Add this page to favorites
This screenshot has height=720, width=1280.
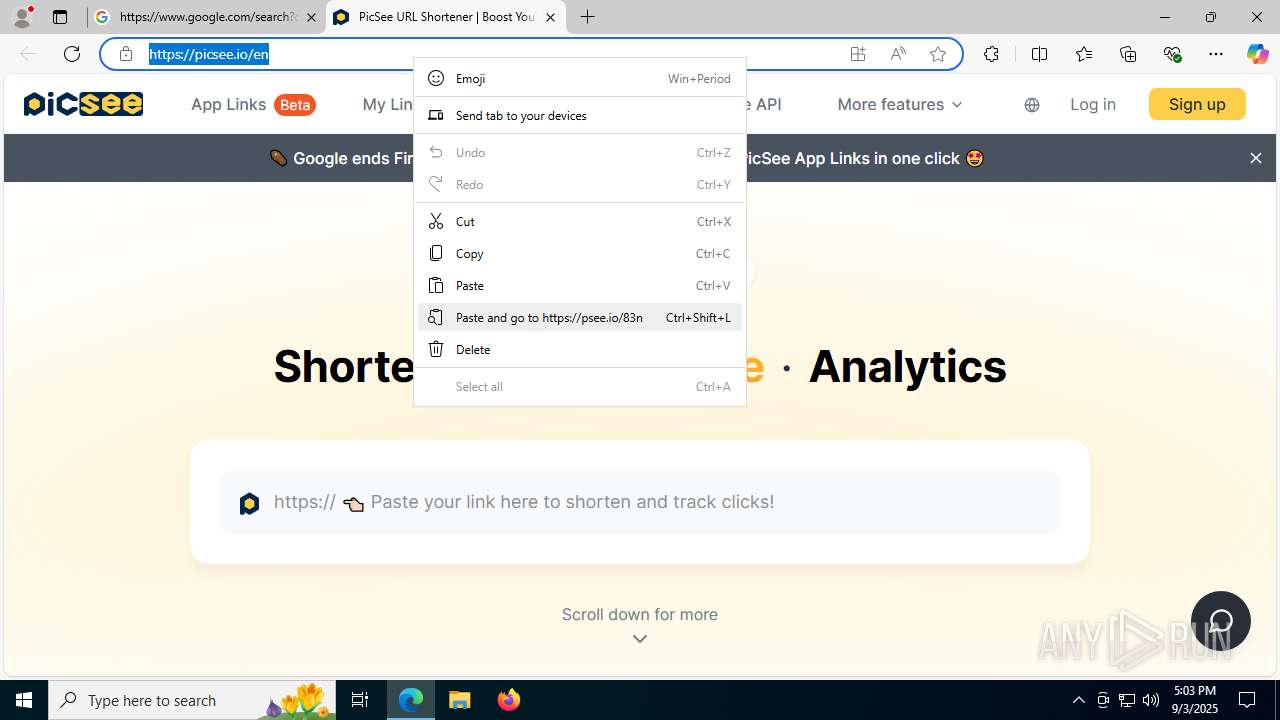pos(938,54)
